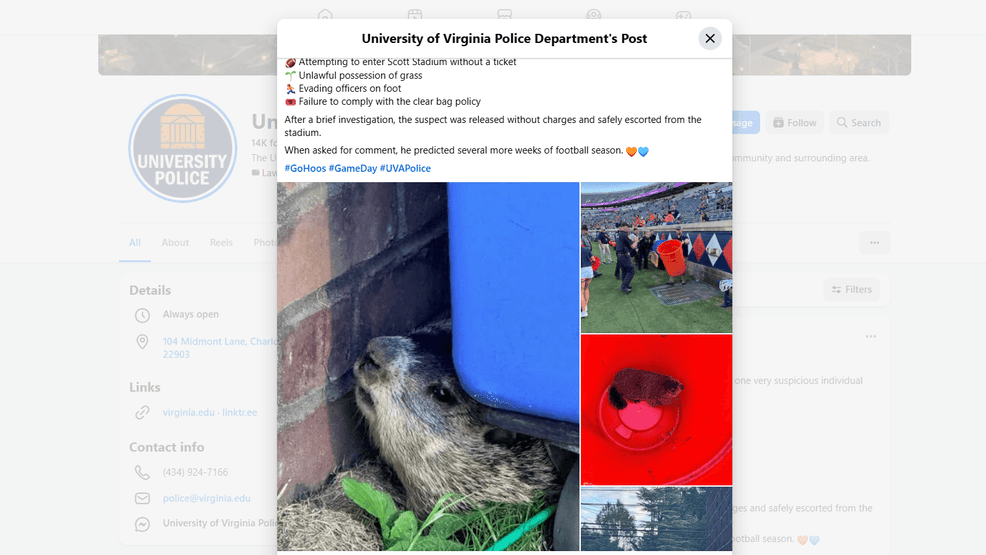Click the Search button on the page
Viewport: 986px width, 555px height.
(x=858, y=123)
